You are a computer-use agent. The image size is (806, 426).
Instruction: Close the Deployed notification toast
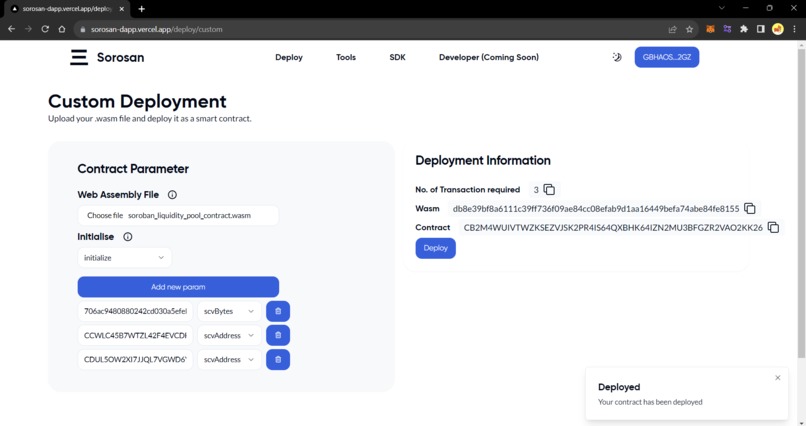pos(778,378)
